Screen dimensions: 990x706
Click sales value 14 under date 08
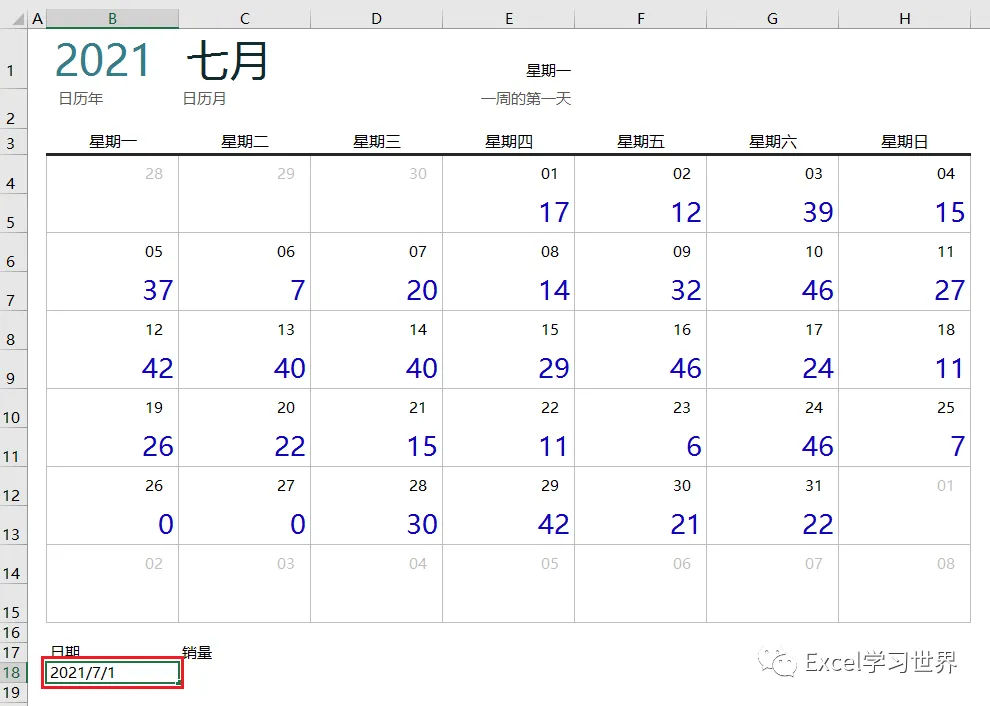pos(554,290)
